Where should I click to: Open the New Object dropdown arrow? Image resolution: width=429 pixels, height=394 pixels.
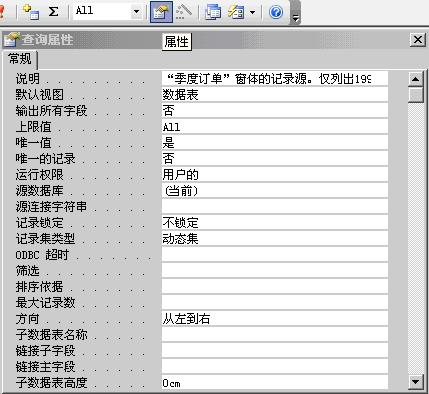click(253, 12)
